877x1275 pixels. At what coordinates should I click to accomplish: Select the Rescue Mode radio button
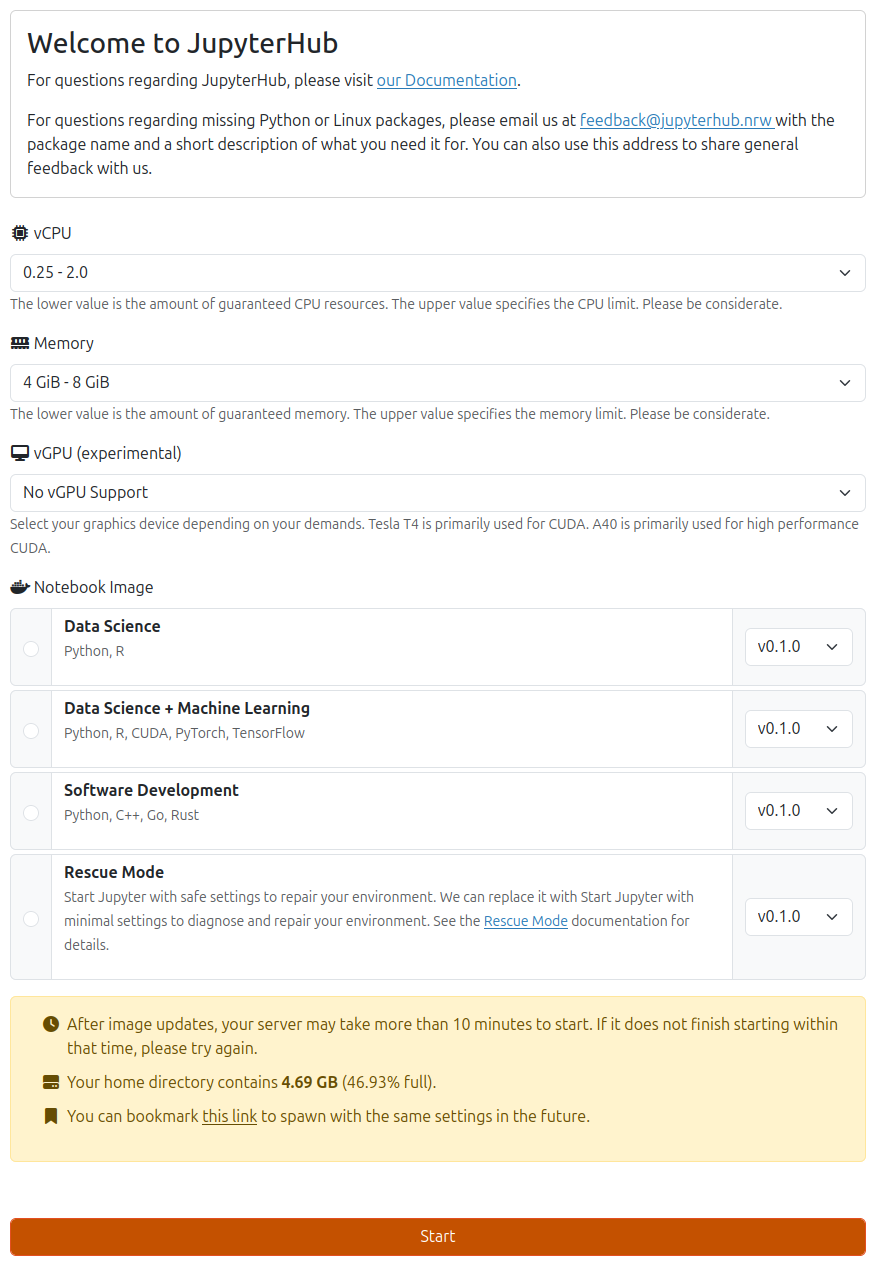pyautogui.click(x=31, y=918)
